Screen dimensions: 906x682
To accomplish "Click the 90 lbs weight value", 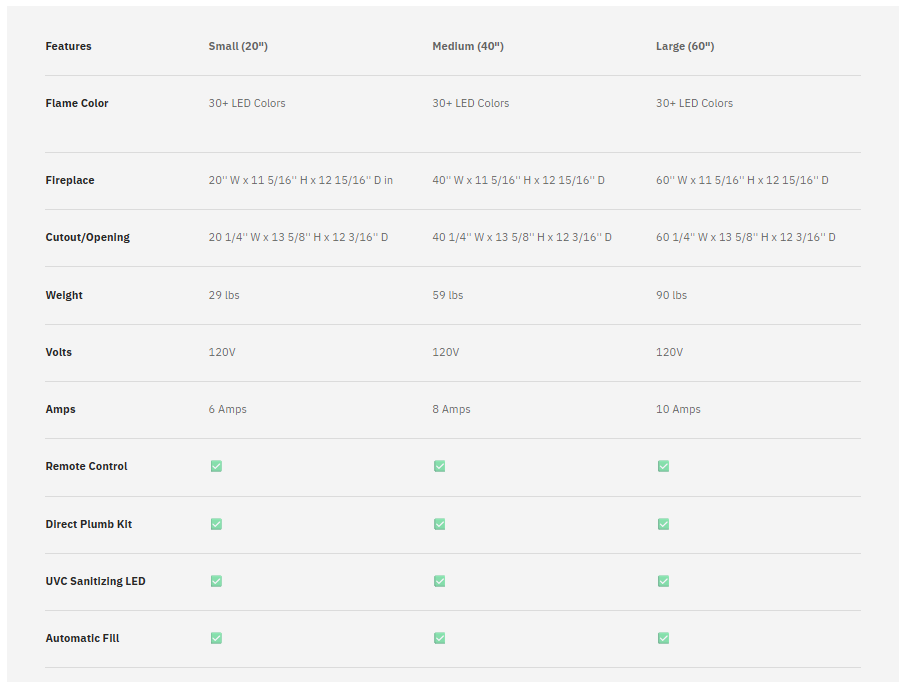I will [x=671, y=295].
